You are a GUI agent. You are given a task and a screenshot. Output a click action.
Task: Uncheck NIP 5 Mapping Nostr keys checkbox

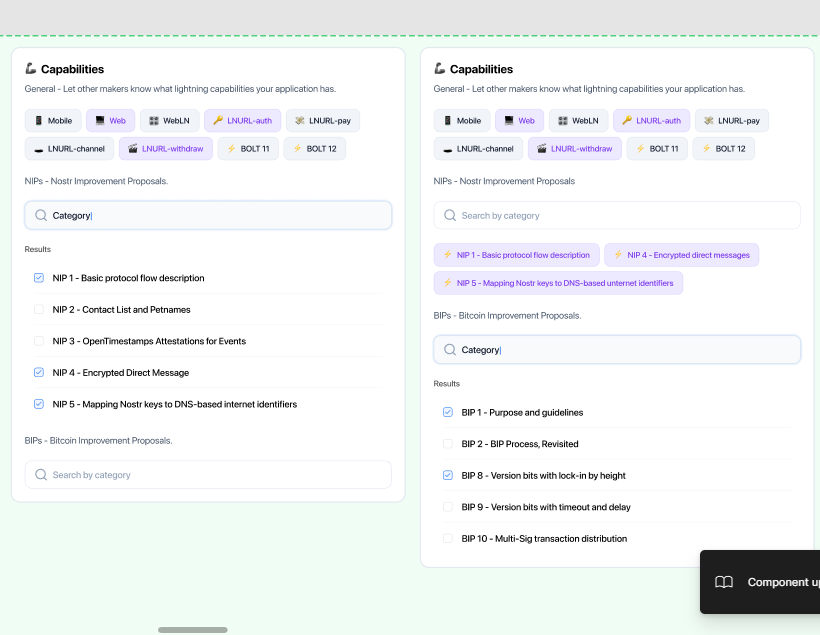pyautogui.click(x=39, y=404)
